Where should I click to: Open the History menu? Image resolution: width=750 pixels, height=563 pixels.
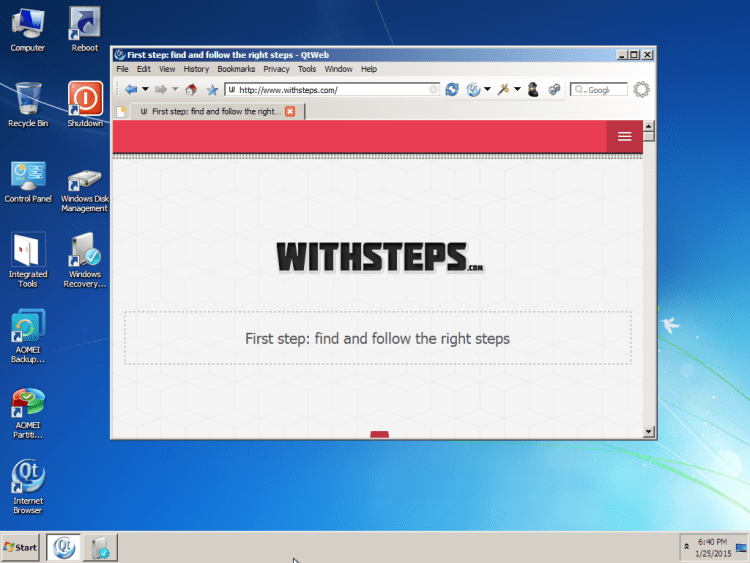pos(196,69)
